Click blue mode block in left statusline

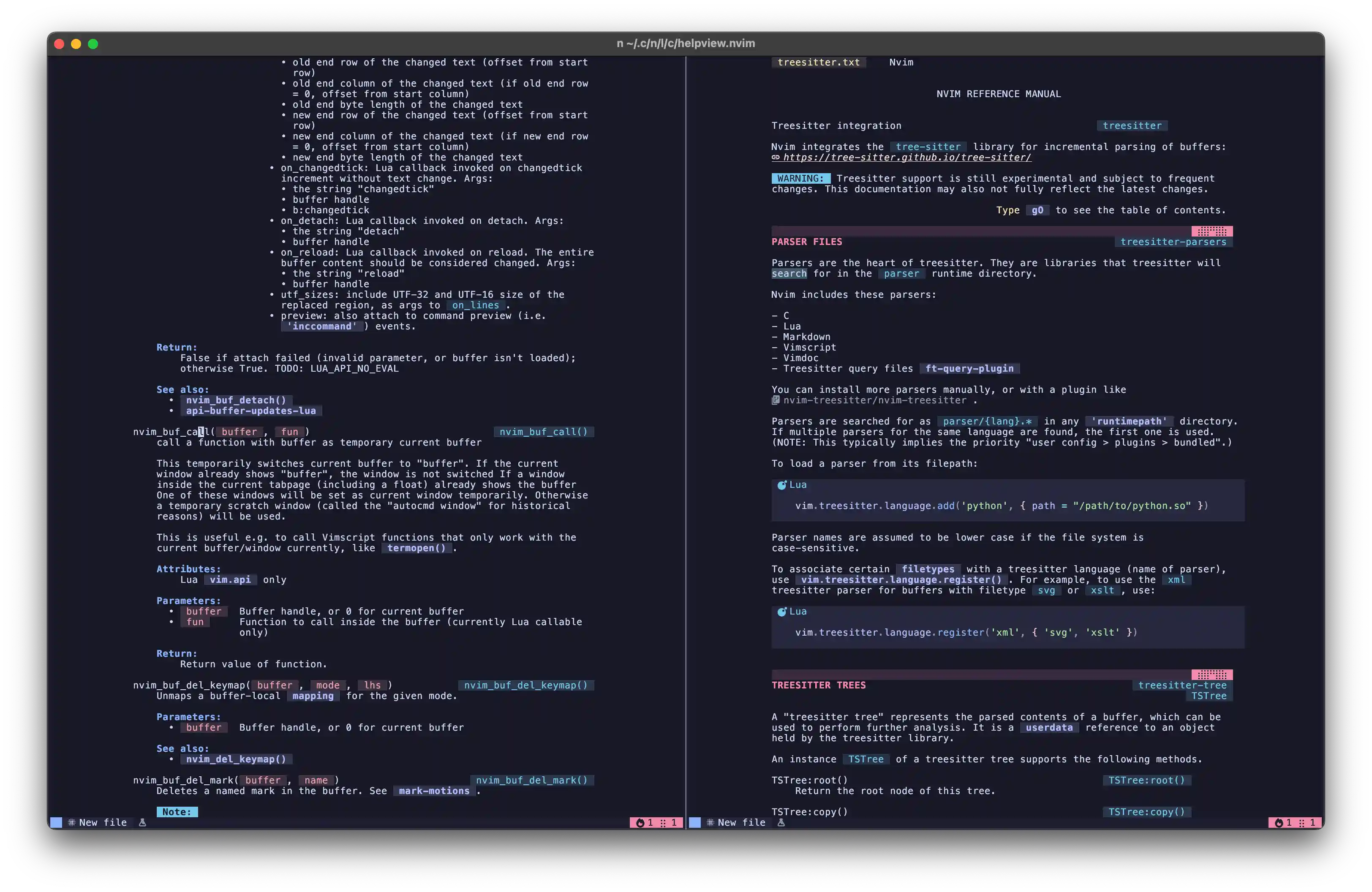click(56, 822)
